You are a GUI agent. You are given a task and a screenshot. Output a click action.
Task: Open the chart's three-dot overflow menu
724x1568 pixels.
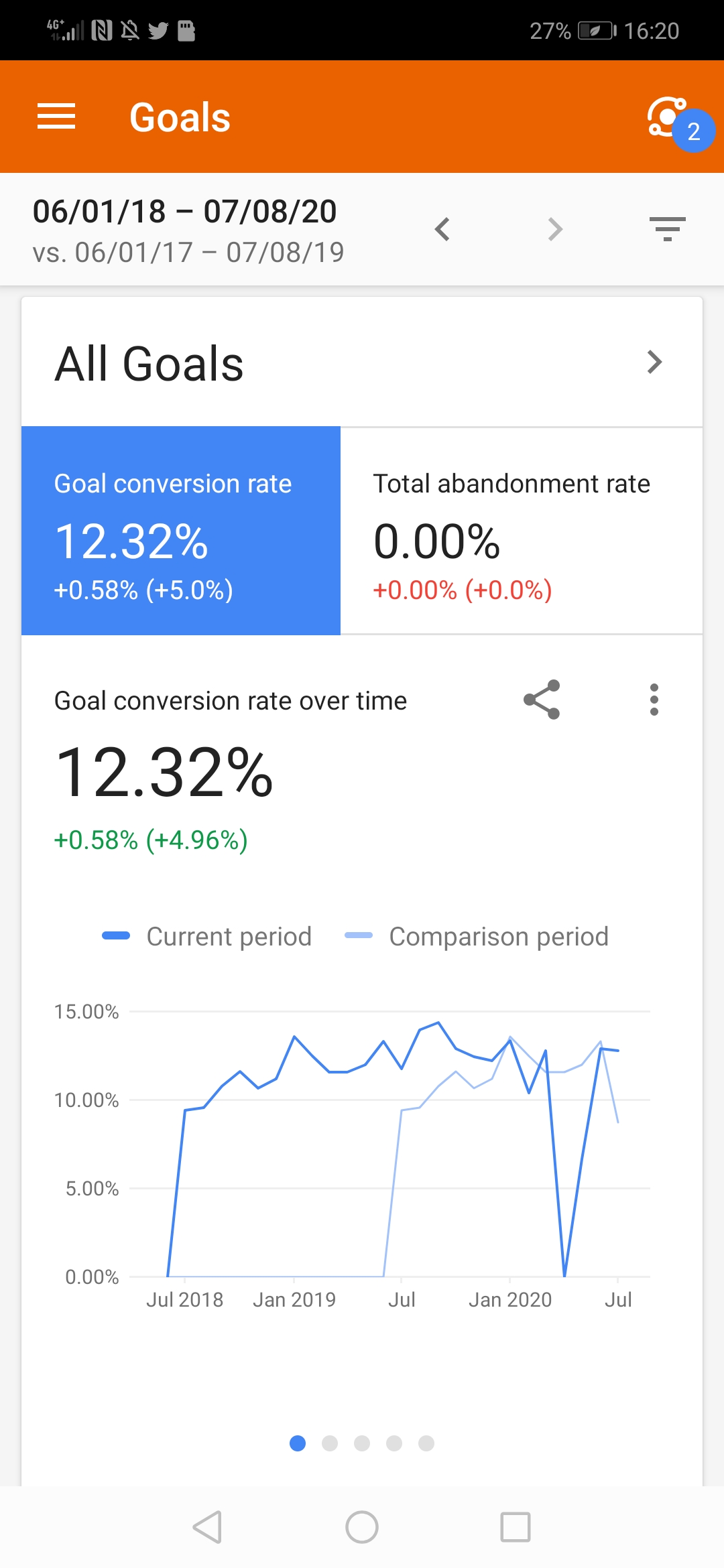point(654,700)
